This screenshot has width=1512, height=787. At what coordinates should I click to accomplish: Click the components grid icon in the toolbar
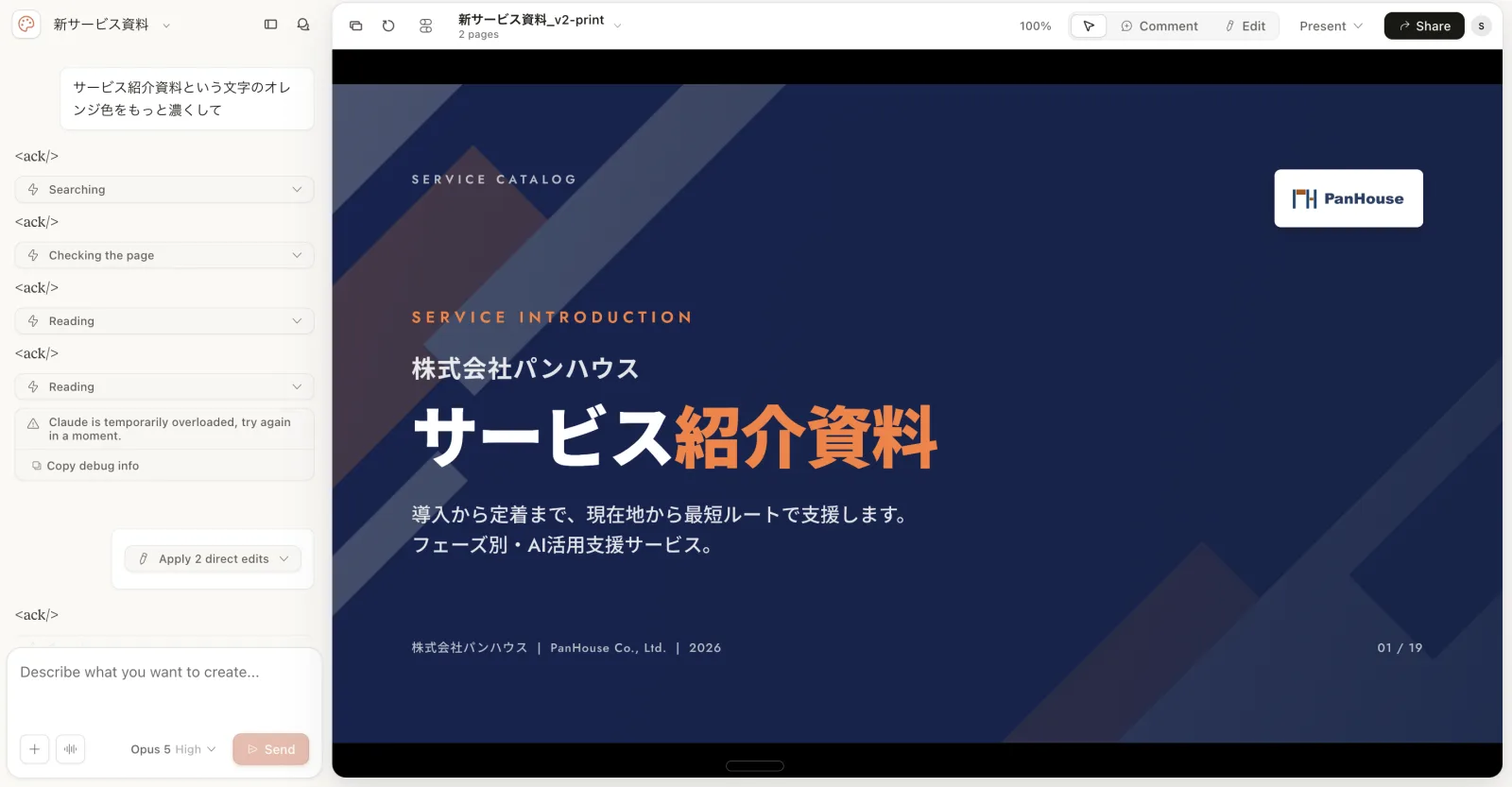tap(426, 26)
